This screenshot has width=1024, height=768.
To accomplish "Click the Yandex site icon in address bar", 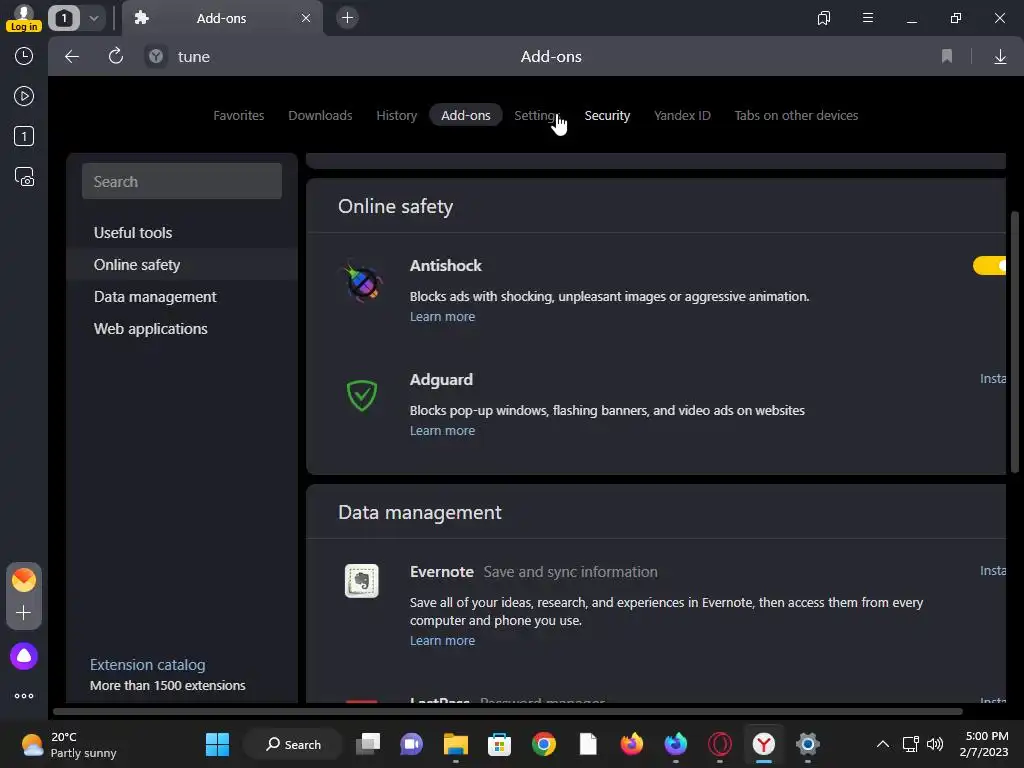I will tap(155, 57).
